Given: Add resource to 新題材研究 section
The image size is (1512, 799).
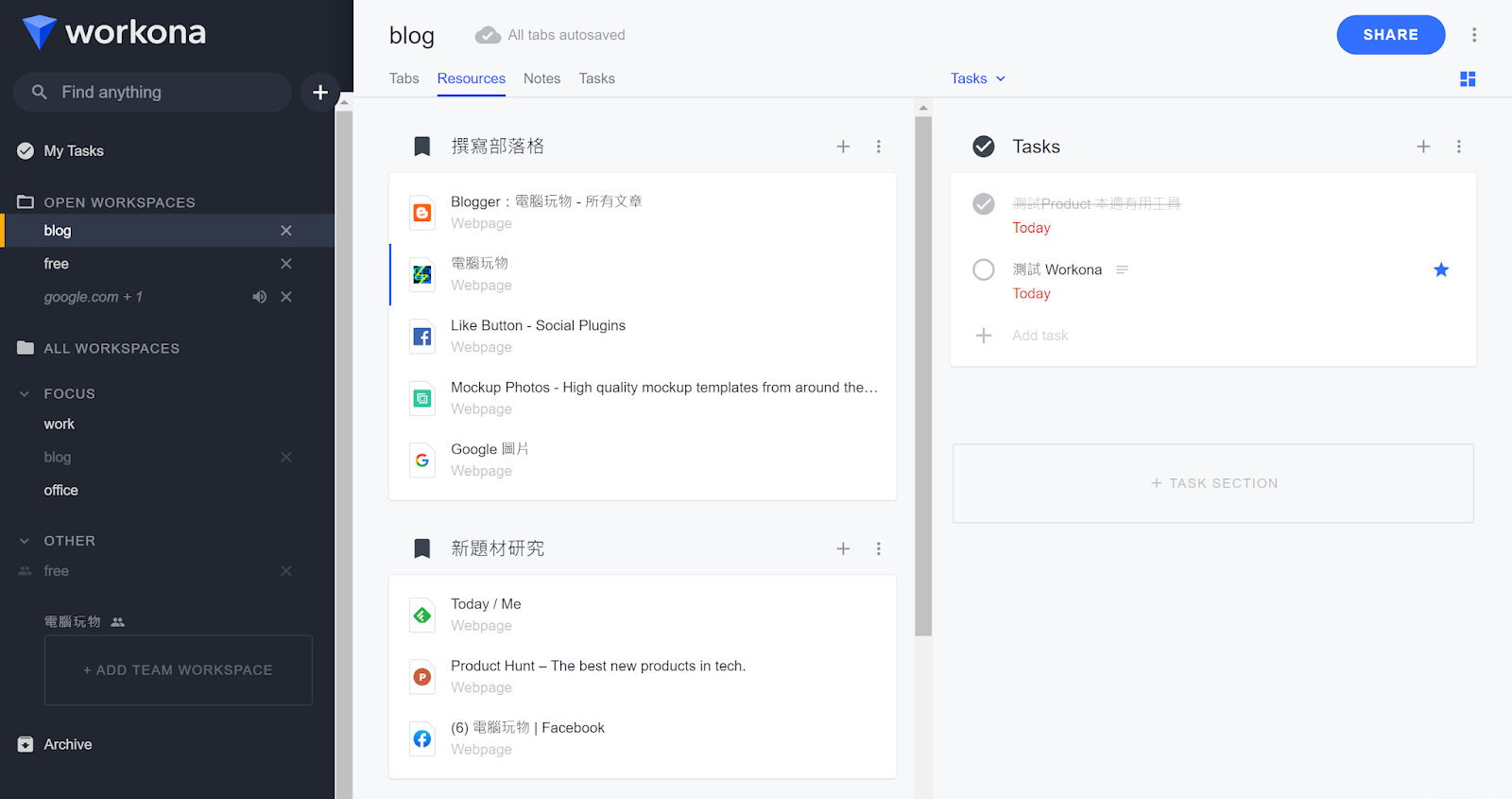Looking at the screenshot, I should [x=843, y=548].
